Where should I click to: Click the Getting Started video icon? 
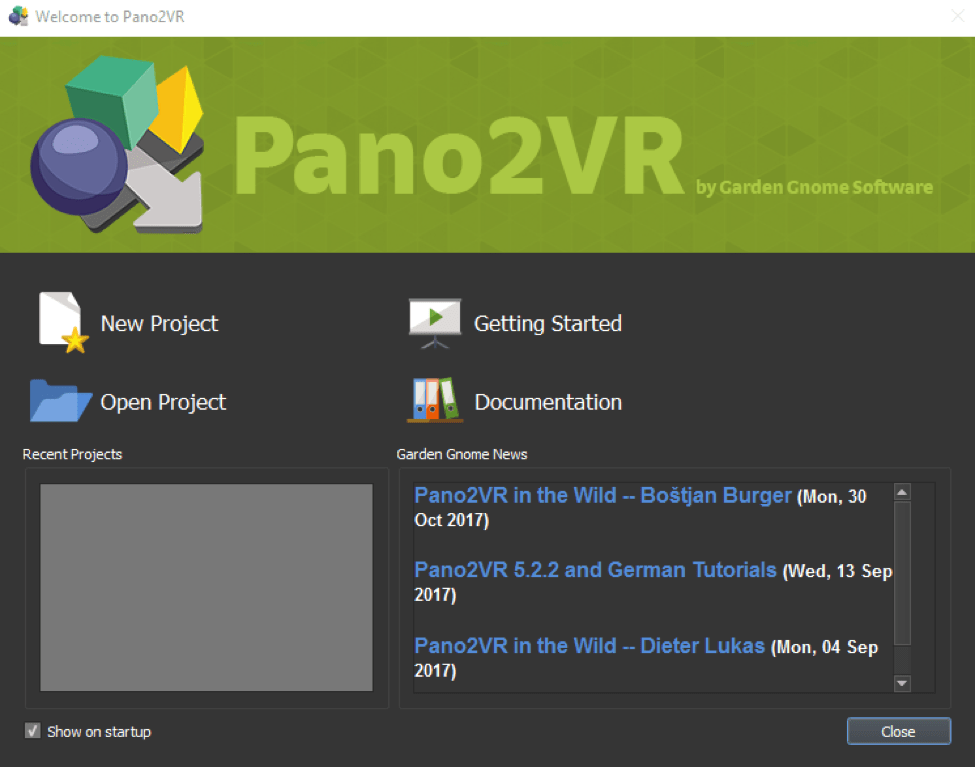click(x=434, y=322)
